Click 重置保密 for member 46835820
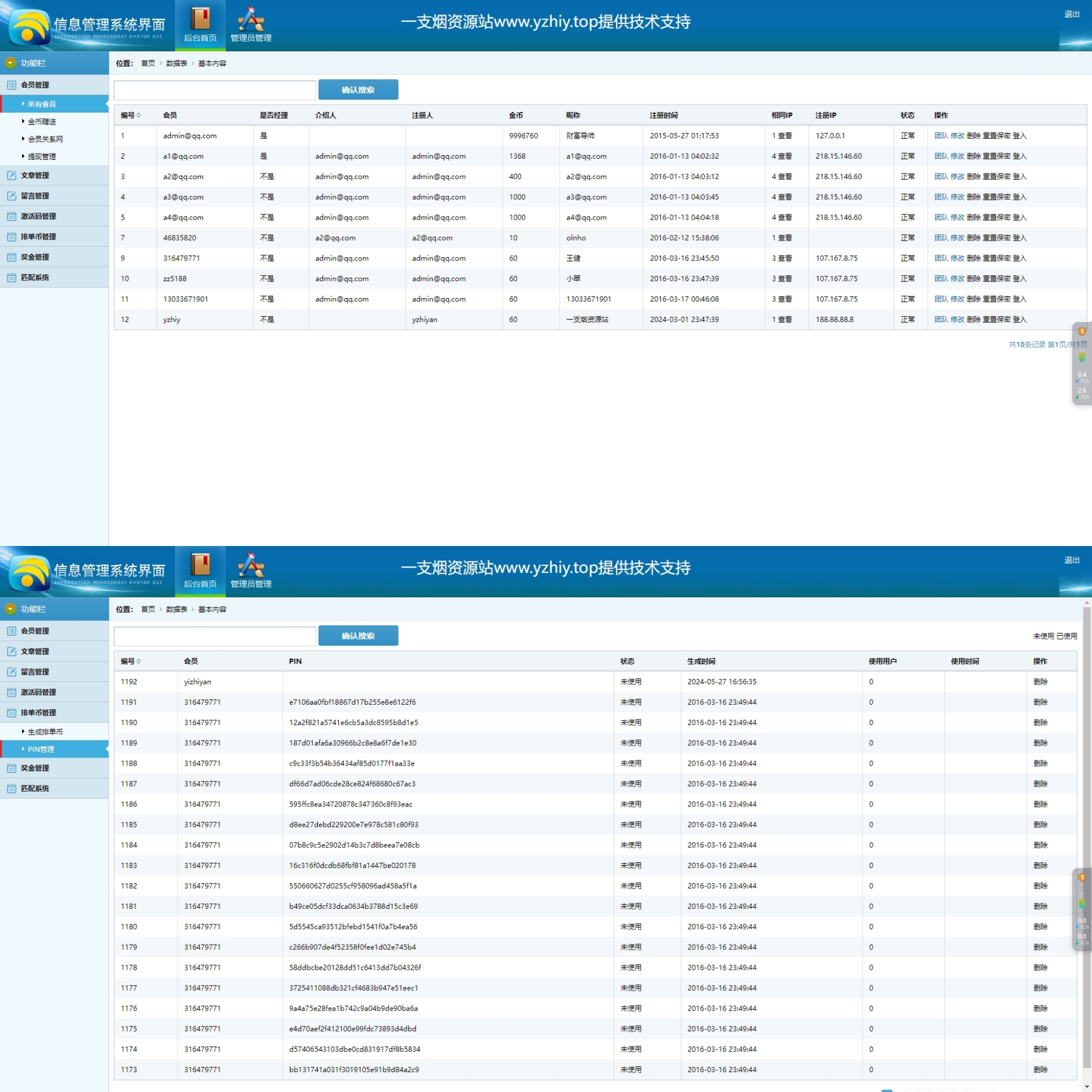The width and height of the screenshot is (1092, 1092). (x=996, y=238)
